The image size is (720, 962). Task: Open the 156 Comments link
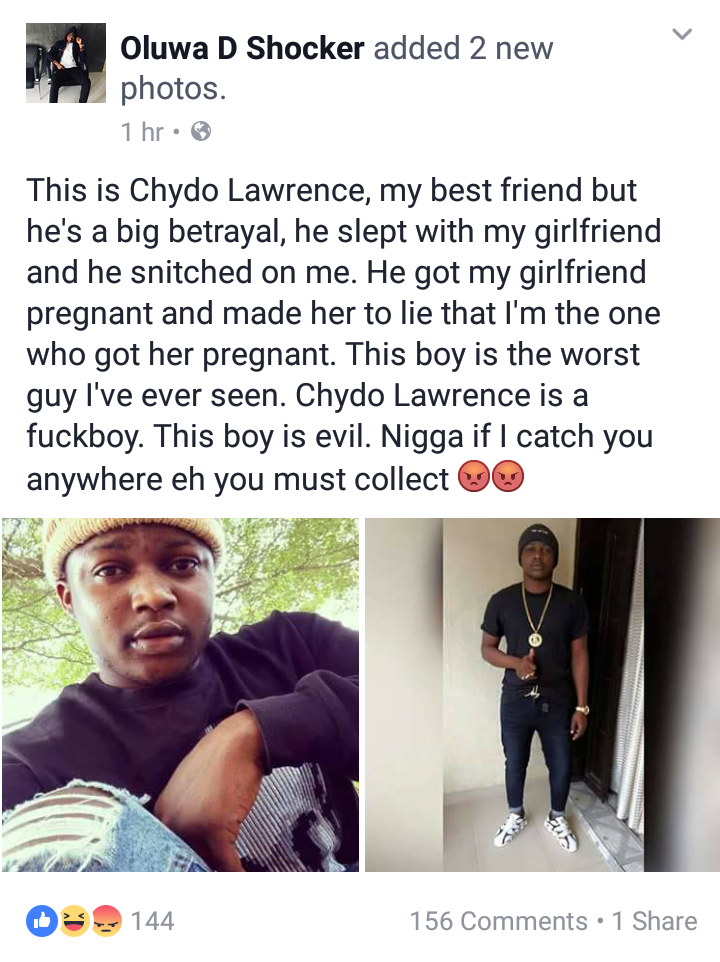click(x=499, y=922)
